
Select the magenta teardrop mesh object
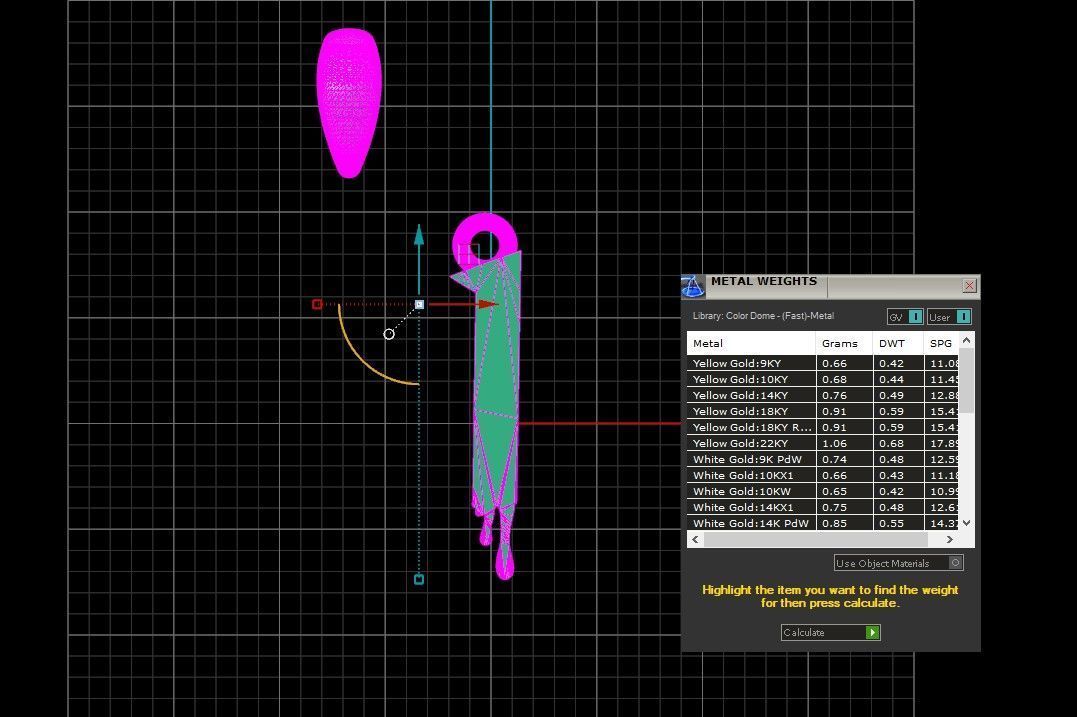tap(349, 103)
